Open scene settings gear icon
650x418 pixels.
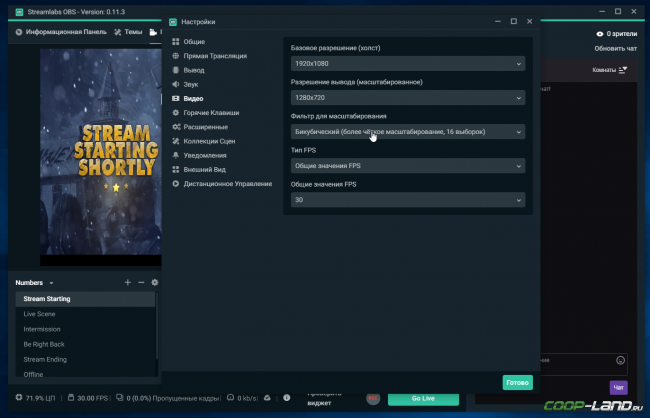(155, 282)
